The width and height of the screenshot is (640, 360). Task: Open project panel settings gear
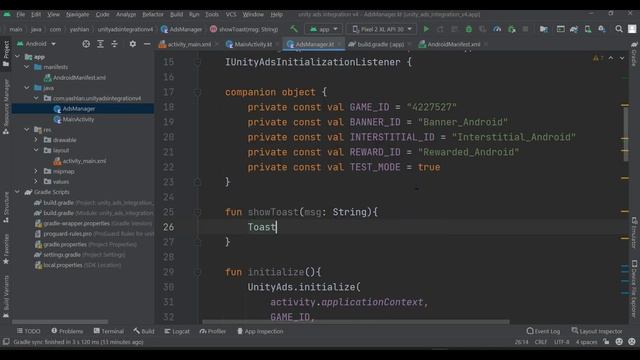[133, 44]
